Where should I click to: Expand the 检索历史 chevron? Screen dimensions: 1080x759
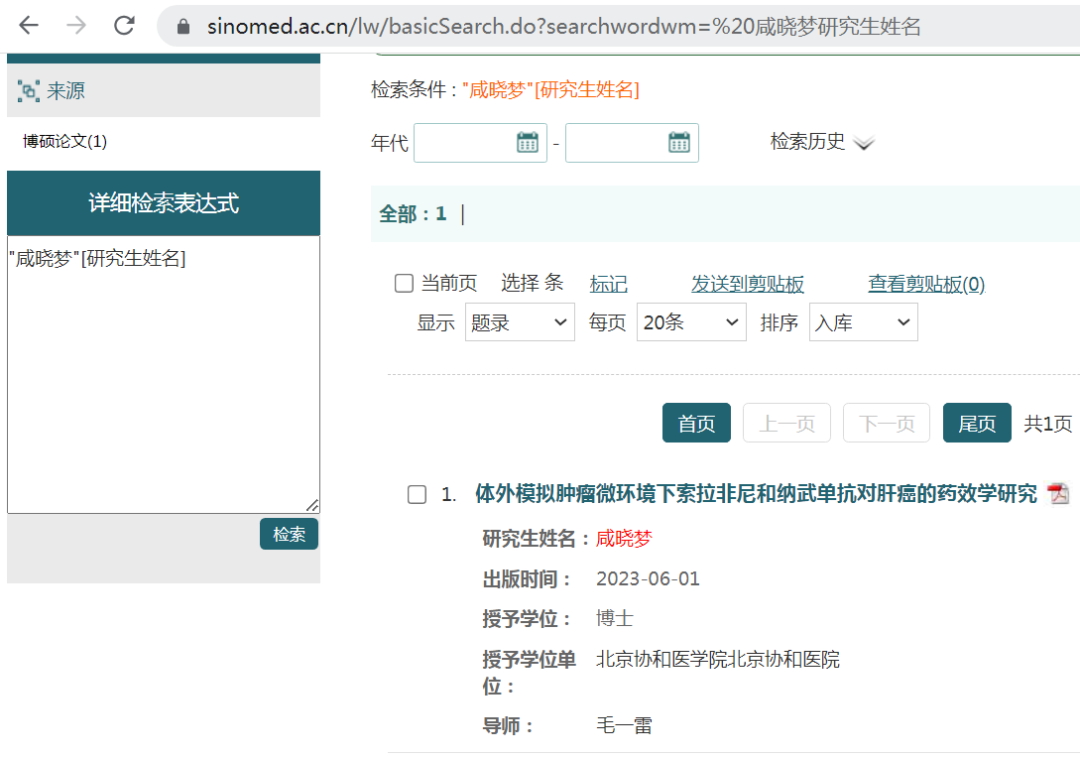(x=864, y=143)
